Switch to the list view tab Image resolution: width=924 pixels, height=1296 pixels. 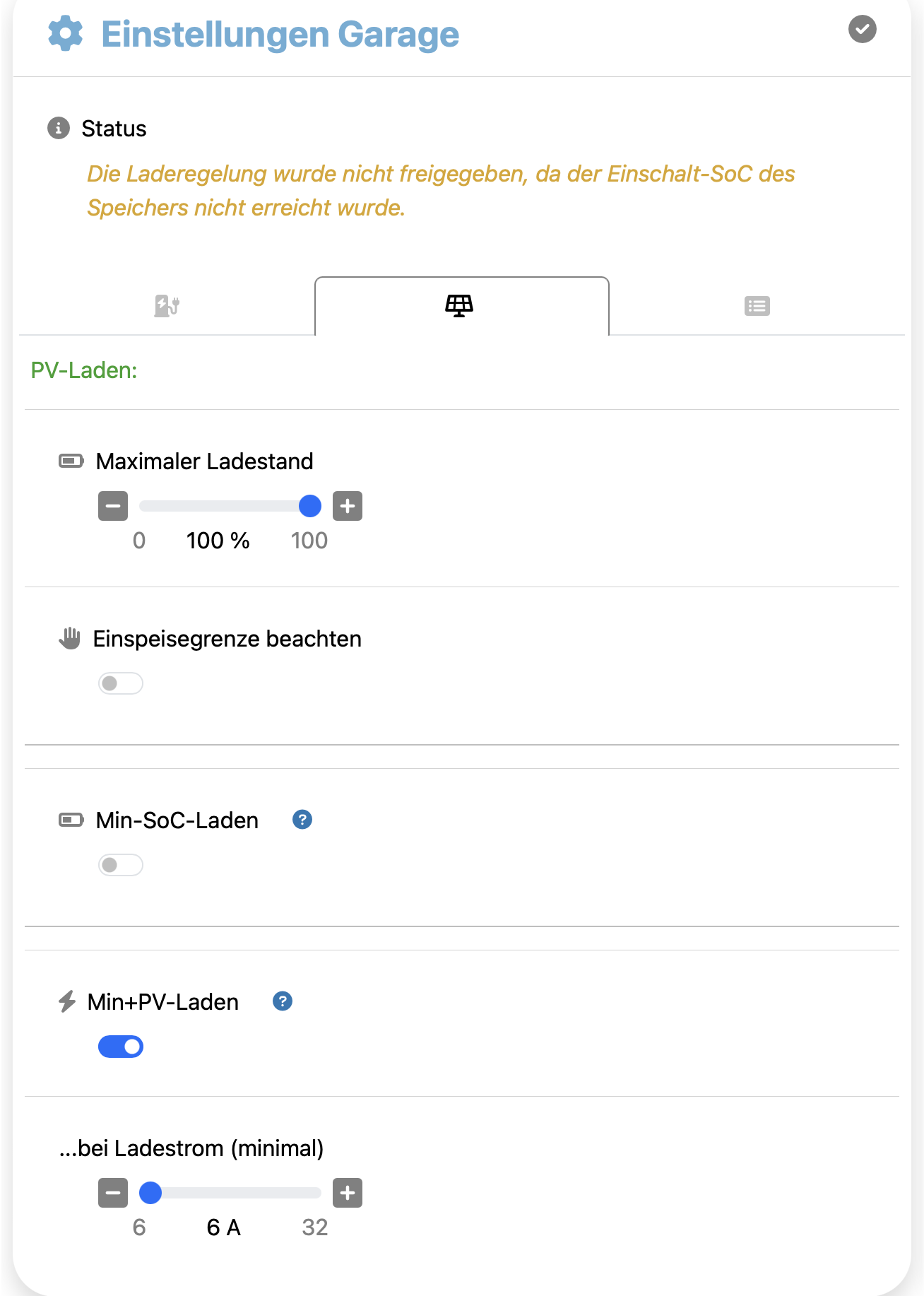(x=757, y=306)
